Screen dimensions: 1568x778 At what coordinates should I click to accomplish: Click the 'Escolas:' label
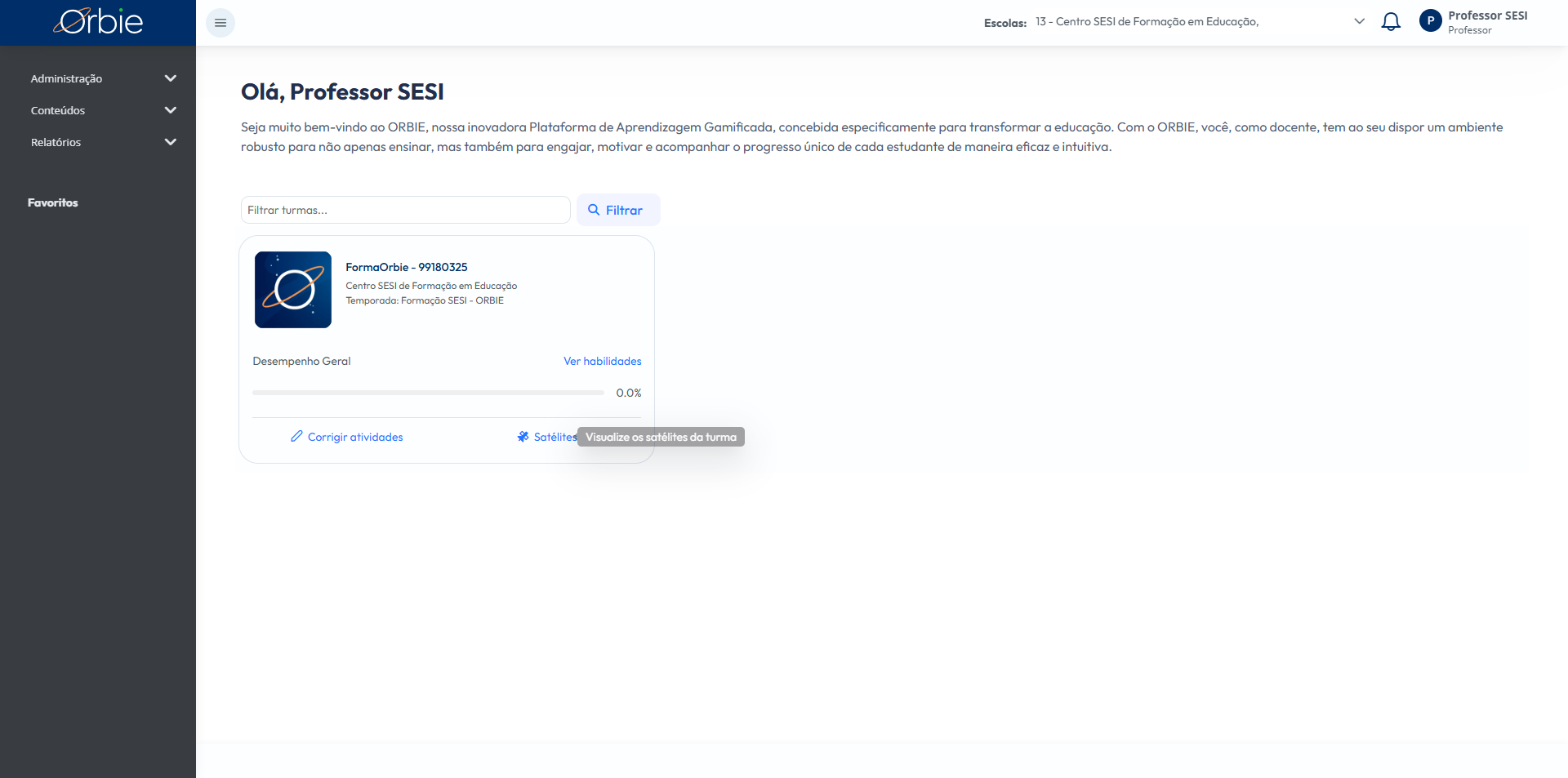point(1005,23)
